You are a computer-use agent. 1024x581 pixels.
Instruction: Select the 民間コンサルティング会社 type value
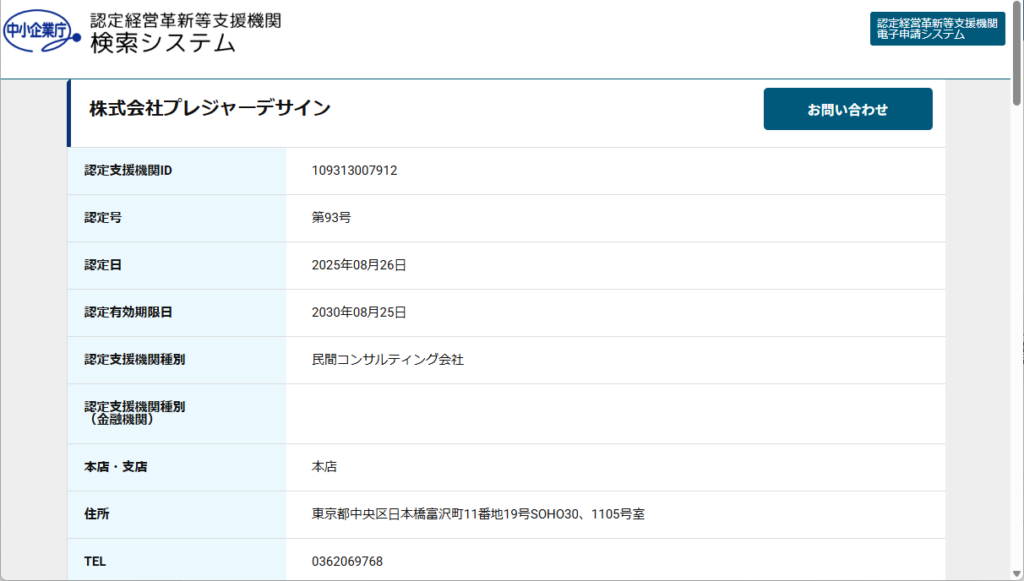(388, 359)
